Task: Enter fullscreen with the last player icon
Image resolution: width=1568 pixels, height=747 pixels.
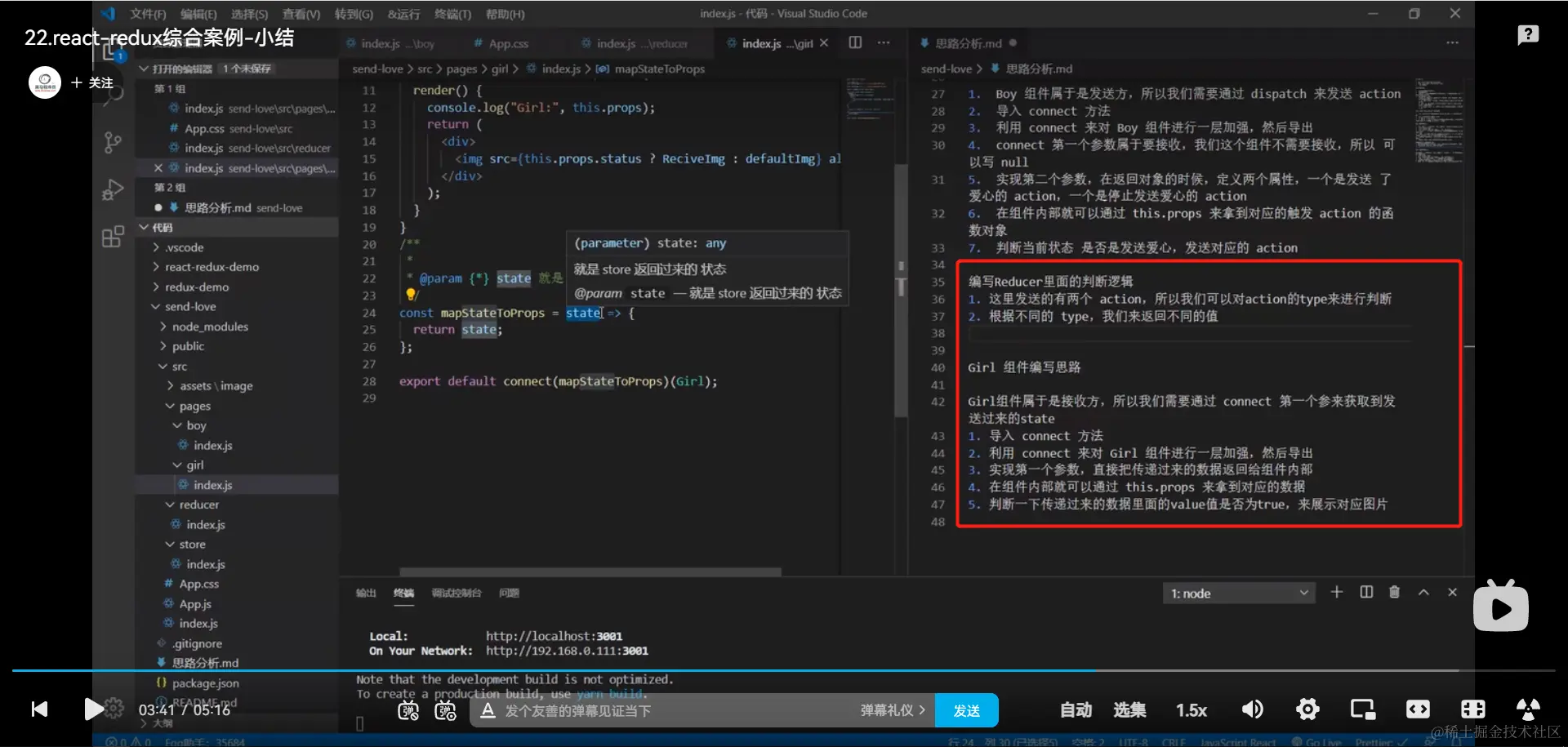Action: [1528, 709]
